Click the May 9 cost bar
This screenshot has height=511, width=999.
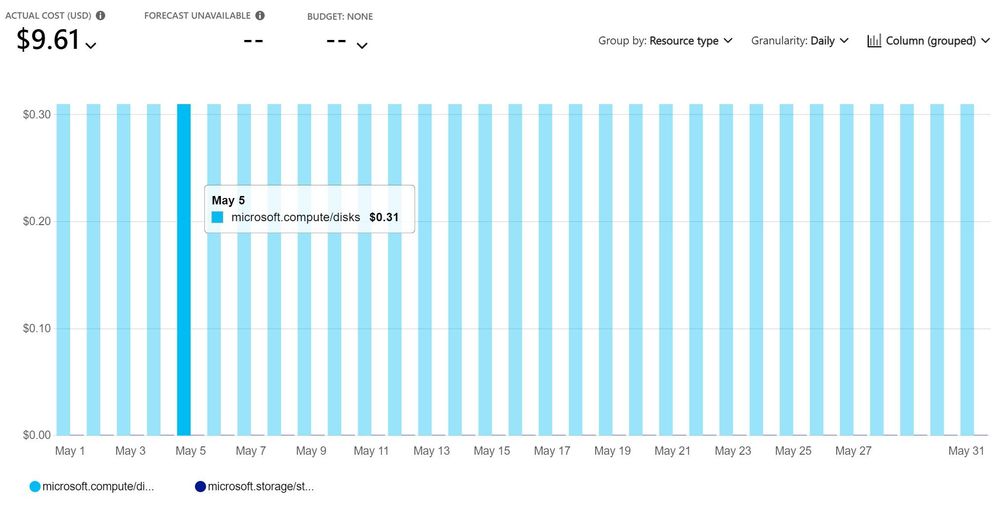(x=304, y=270)
